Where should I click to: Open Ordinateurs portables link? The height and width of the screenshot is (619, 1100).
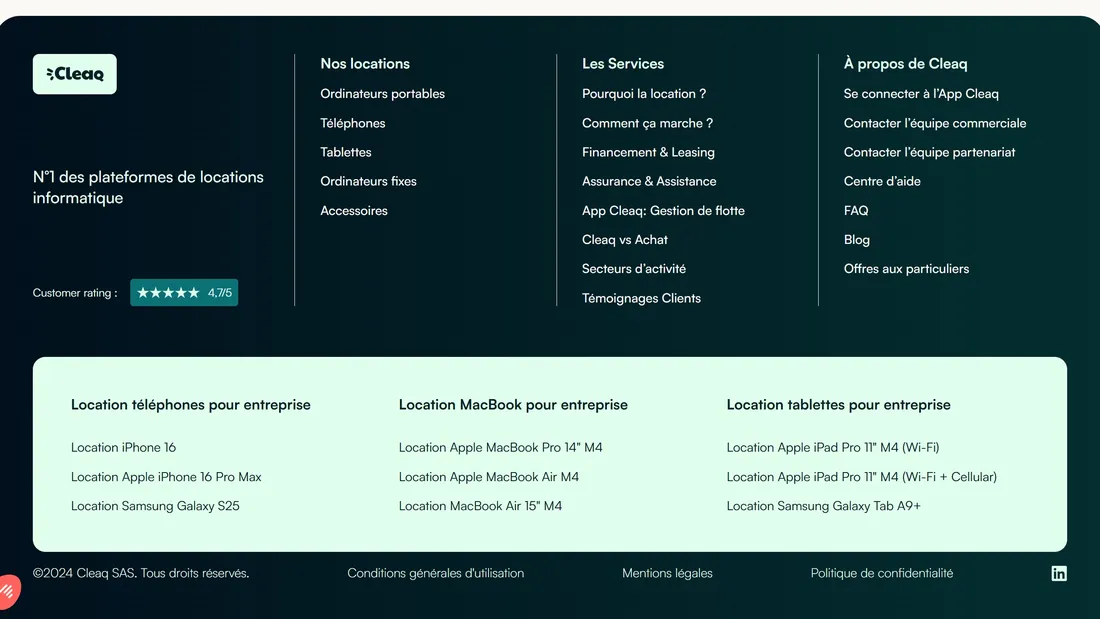(382, 94)
